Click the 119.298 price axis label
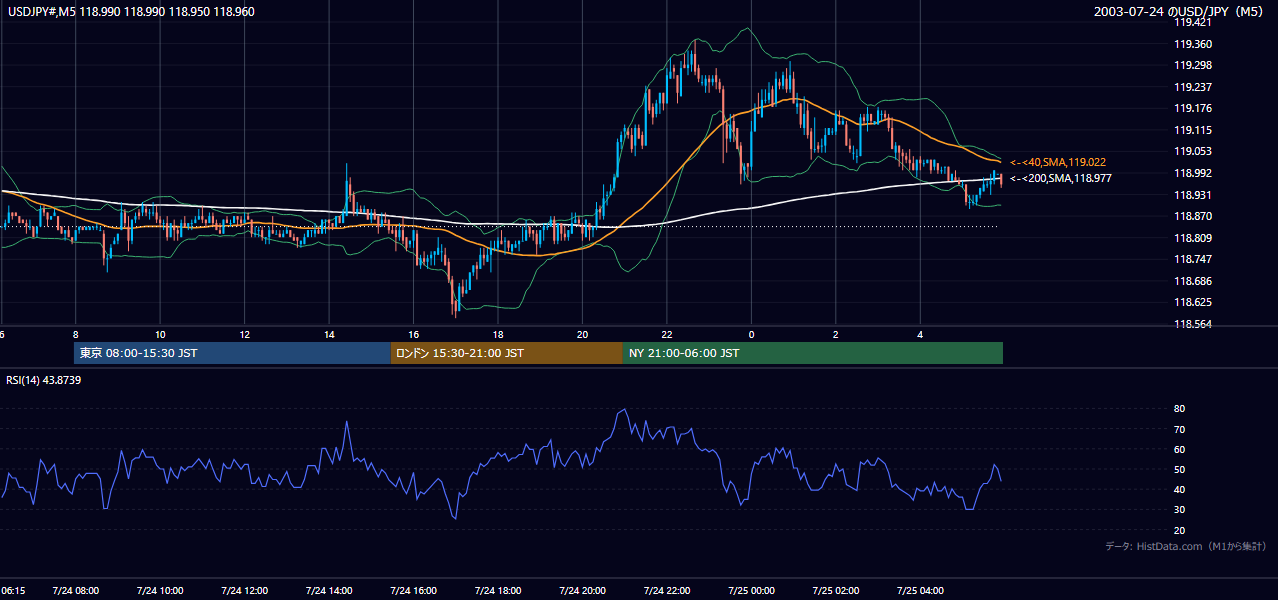 [x=1193, y=65]
